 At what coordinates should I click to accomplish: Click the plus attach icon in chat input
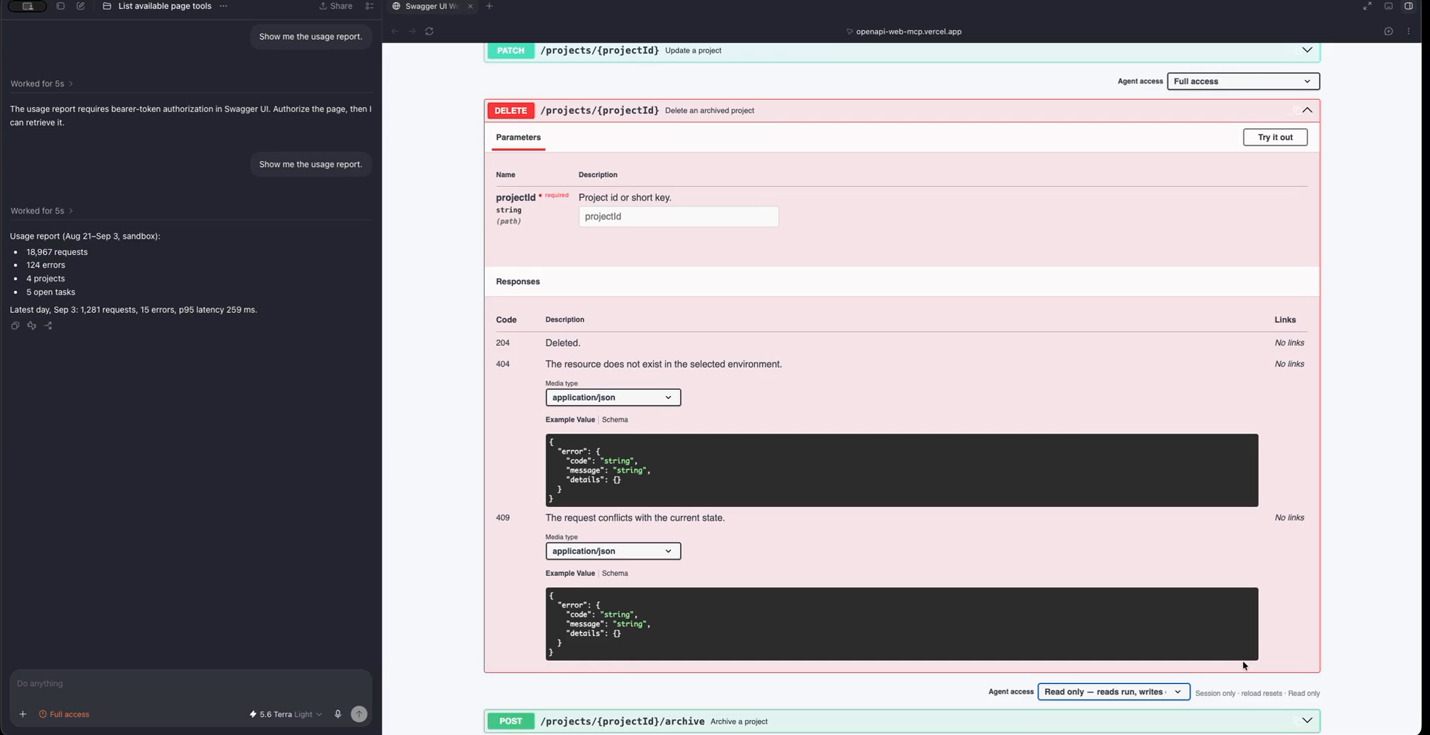click(22, 714)
